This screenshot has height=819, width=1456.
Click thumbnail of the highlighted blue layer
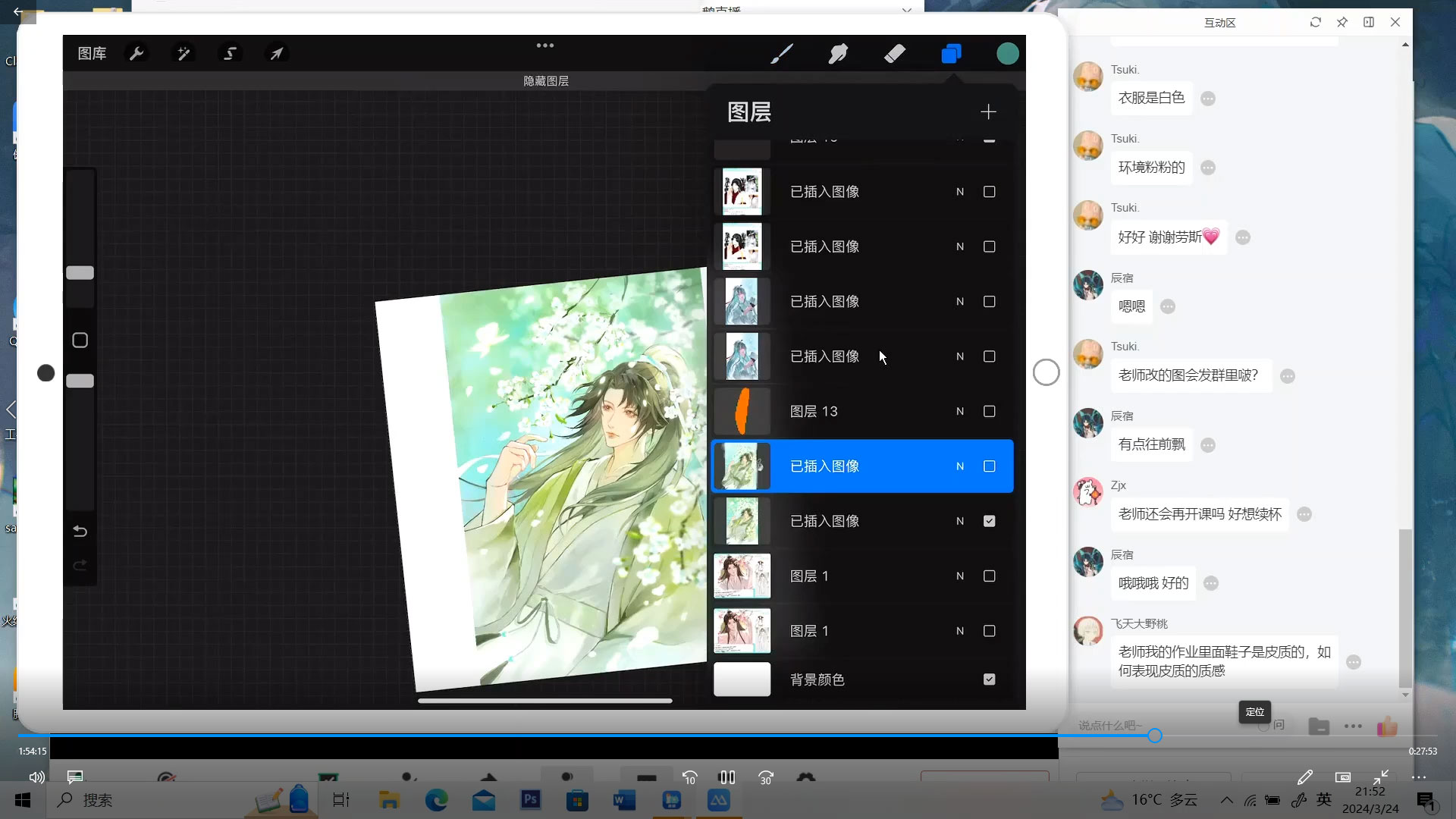tap(742, 466)
